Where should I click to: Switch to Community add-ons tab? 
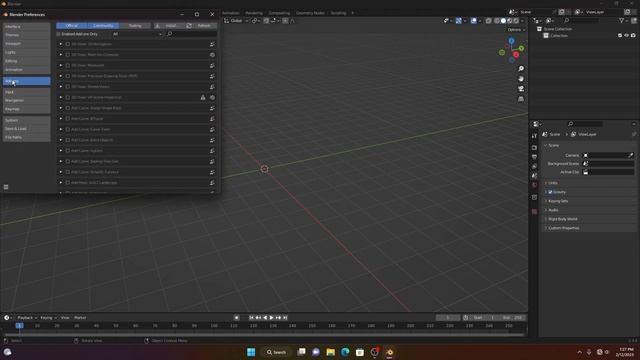tap(103, 26)
